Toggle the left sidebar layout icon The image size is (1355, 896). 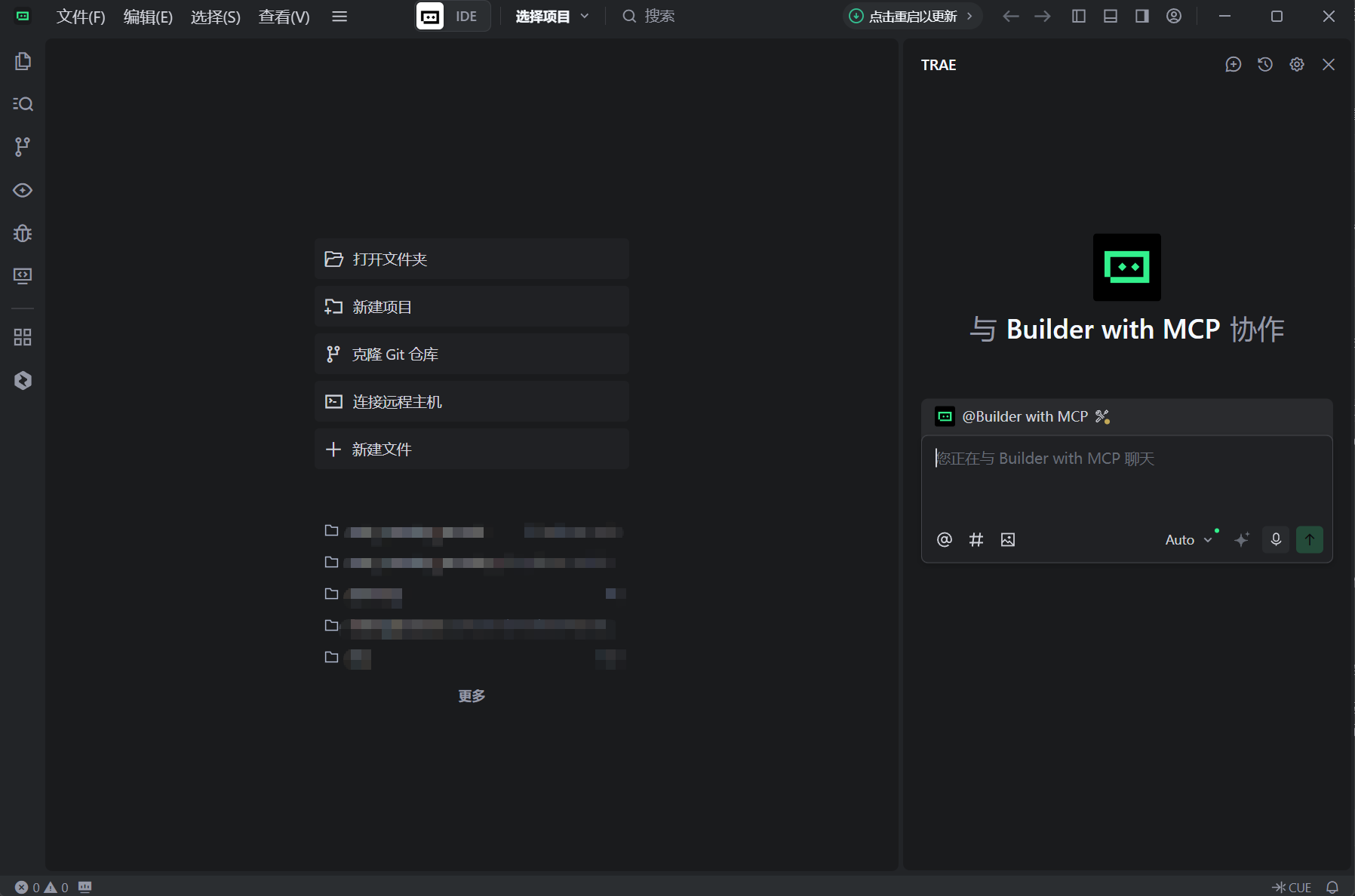coord(1079,16)
